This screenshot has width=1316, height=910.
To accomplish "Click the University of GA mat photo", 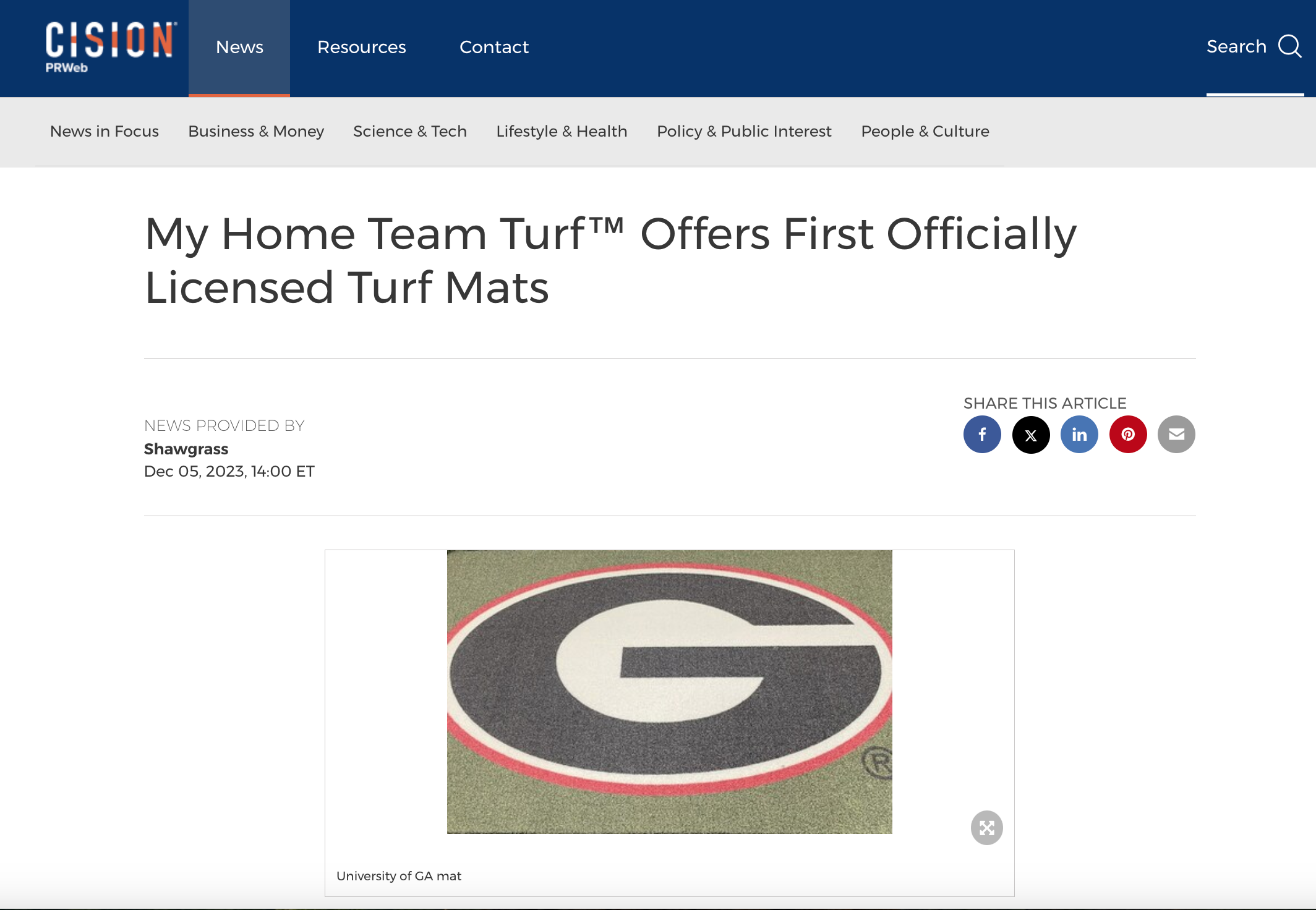I will [x=670, y=692].
